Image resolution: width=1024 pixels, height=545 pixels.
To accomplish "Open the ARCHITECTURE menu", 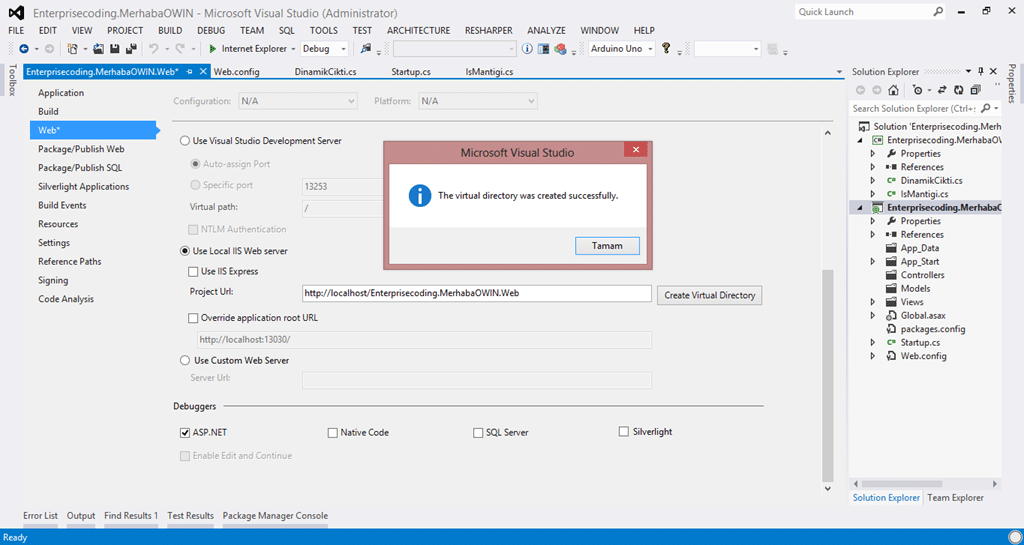I will coord(419,31).
